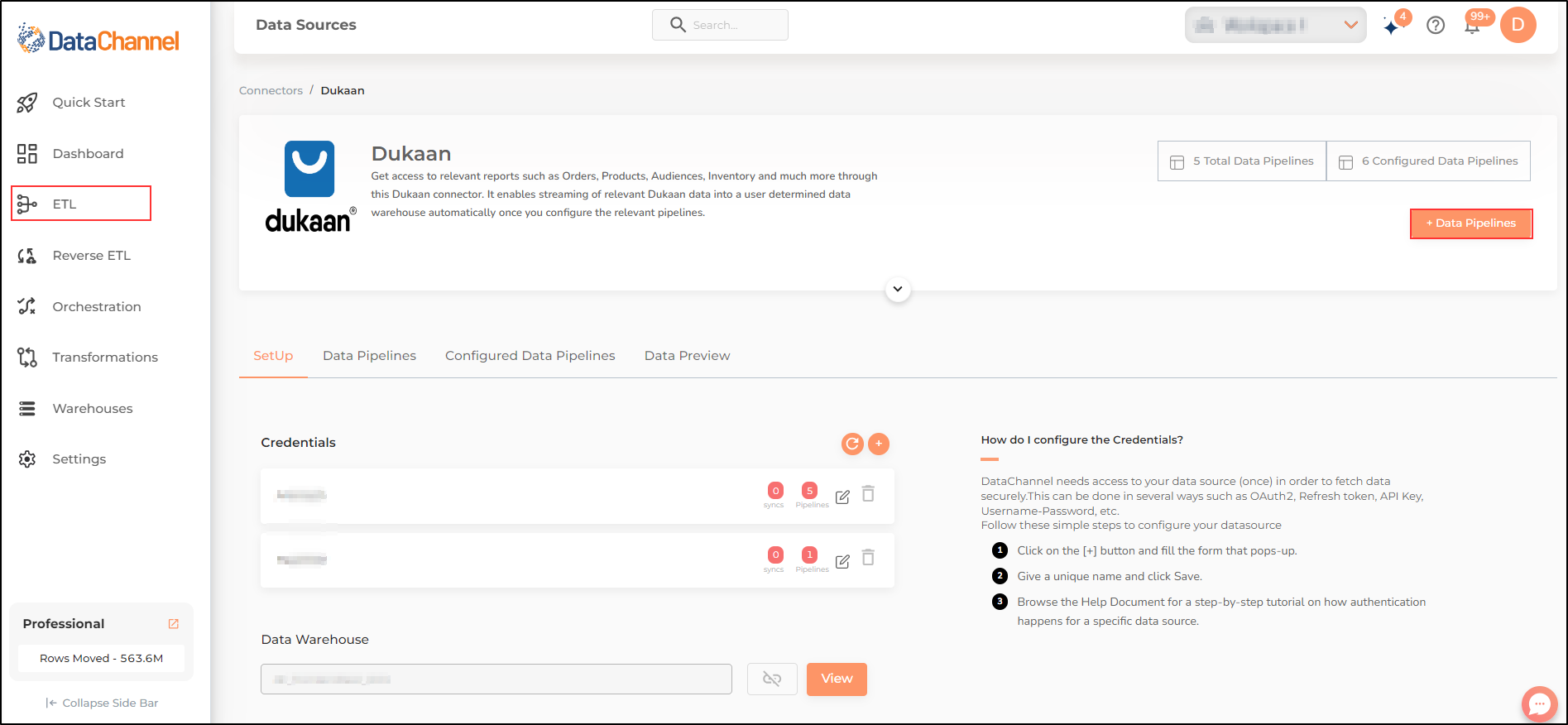Image resolution: width=1568 pixels, height=725 pixels.
Task: Go to Orchestration
Action: click(x=97, y=306)
